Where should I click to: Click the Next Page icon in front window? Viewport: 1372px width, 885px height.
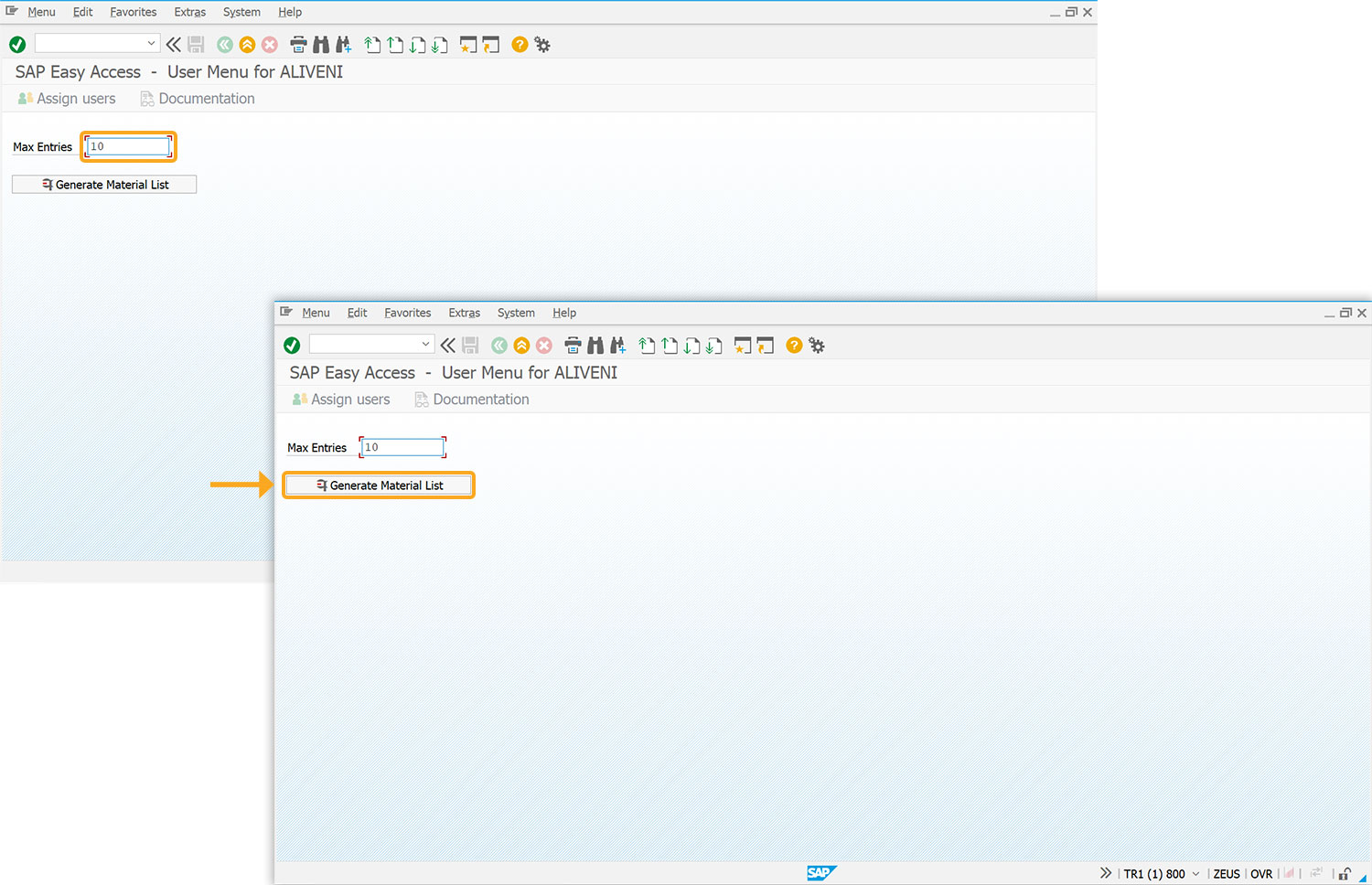[x=692, y=346]
